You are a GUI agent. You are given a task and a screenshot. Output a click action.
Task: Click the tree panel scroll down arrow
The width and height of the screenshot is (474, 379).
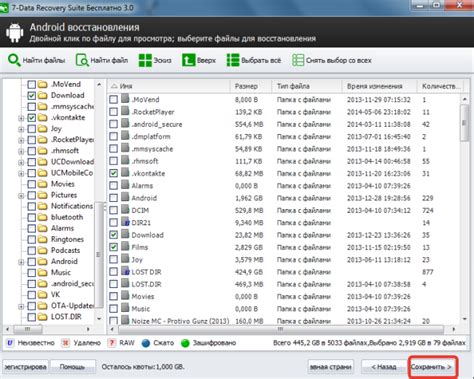pyautogui.click(x=99, y=318)
